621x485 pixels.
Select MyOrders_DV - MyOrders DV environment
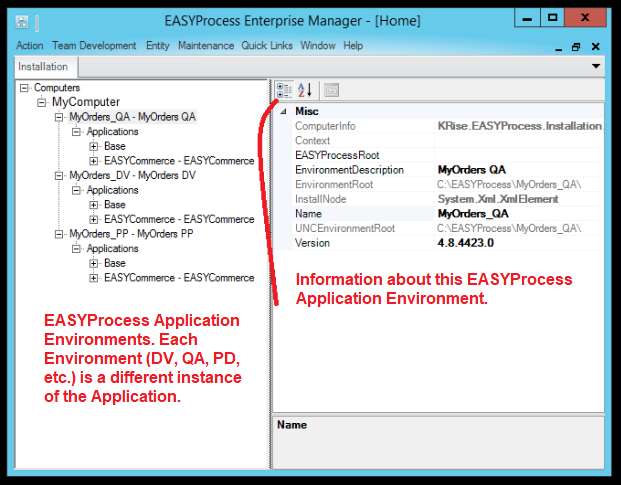point(132,175)
